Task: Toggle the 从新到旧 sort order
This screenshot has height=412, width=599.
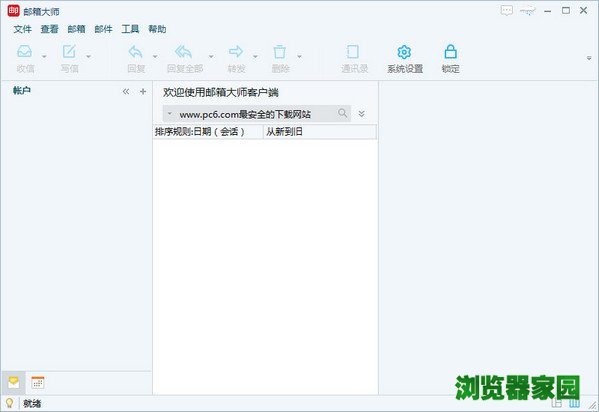Action: 320,132
